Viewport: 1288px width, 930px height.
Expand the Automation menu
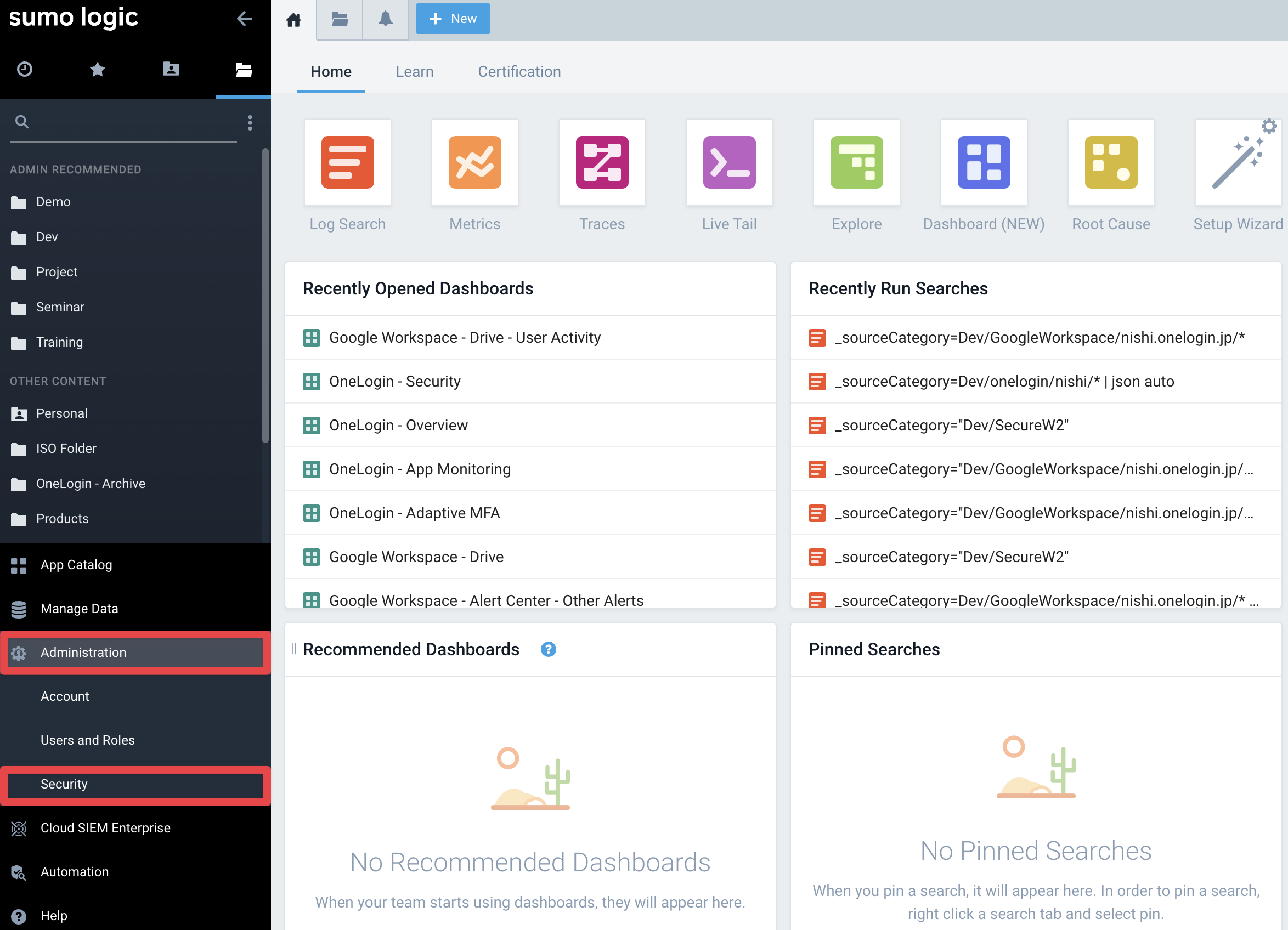coord(135,872)
